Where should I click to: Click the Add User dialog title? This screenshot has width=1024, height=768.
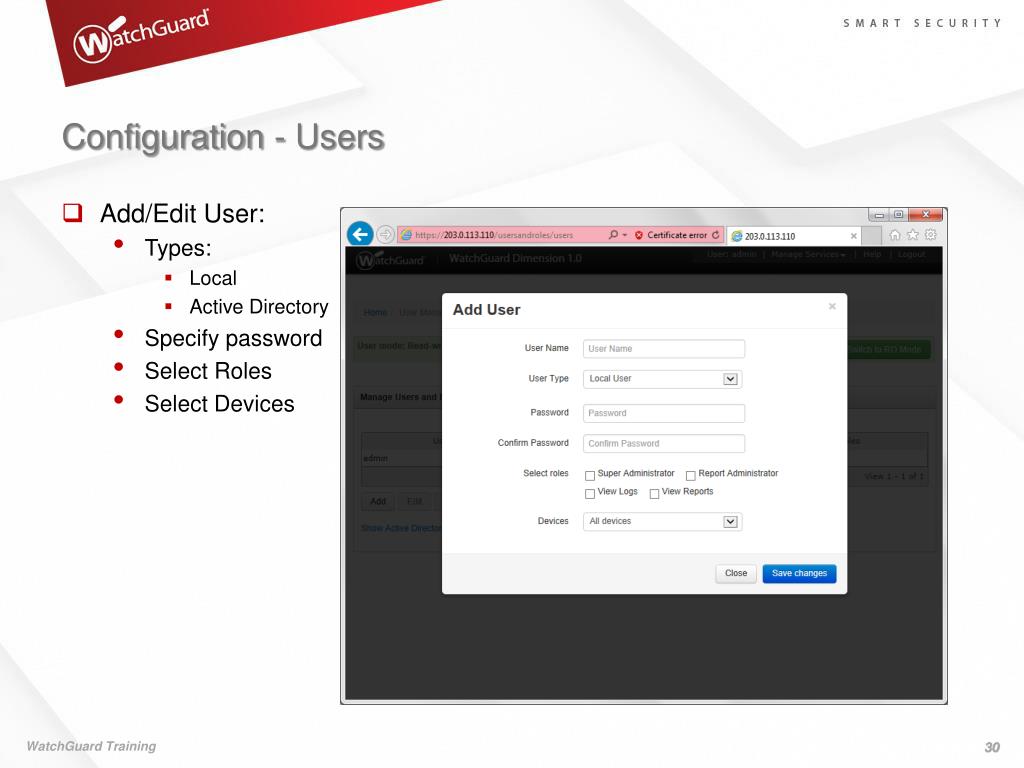pyautogui.click(x=487, y=310)
